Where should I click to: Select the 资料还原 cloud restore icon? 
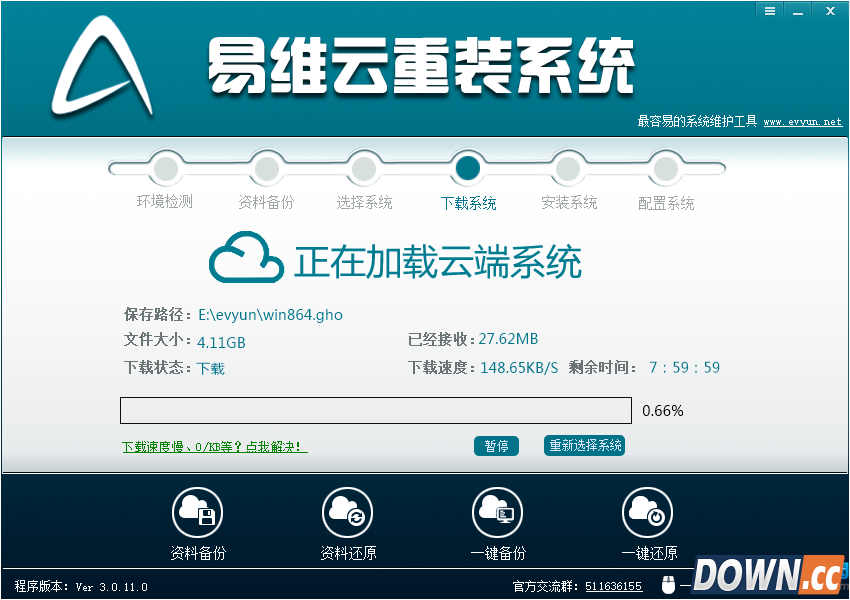346,511
